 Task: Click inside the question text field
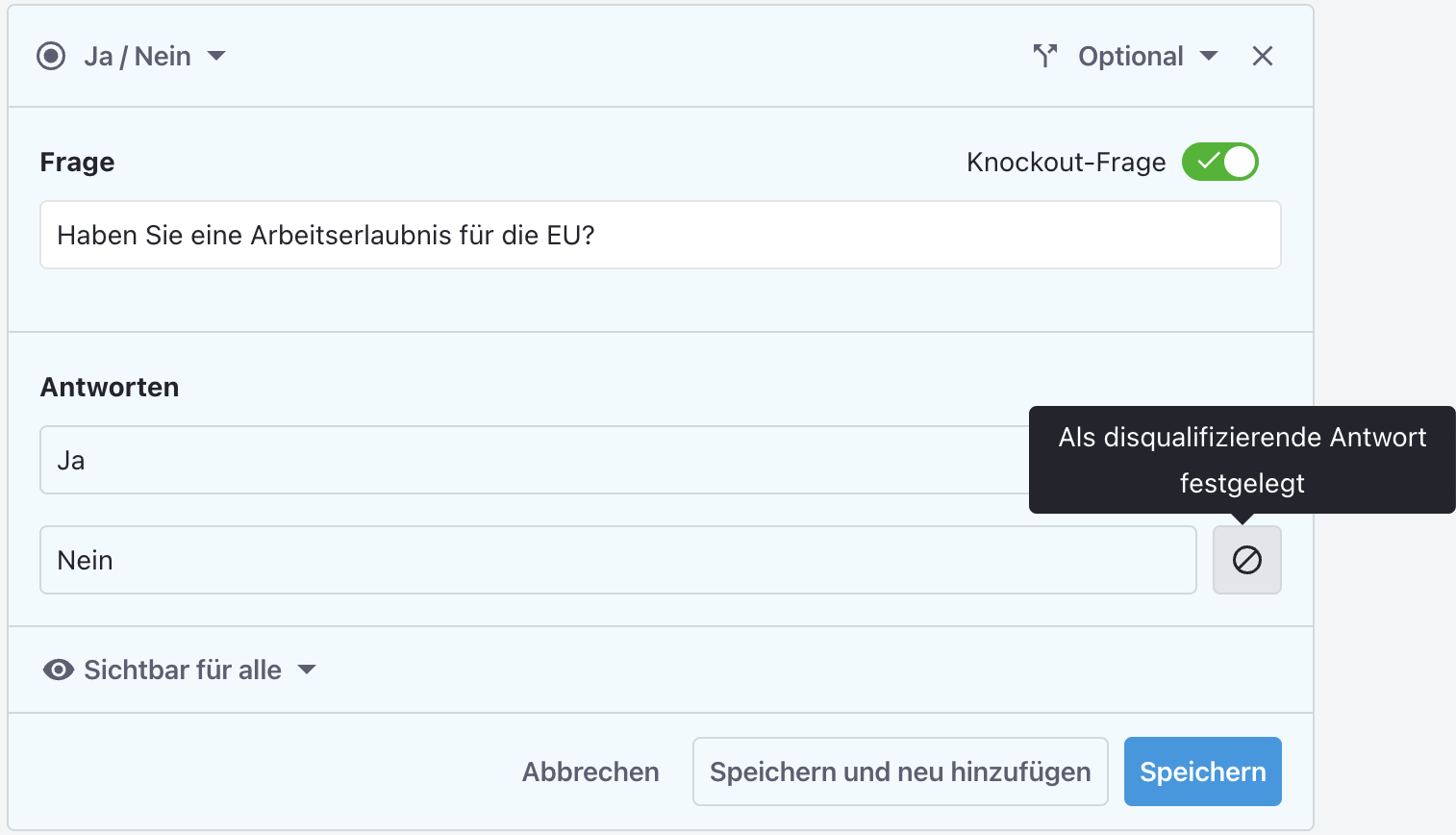coord(660,235)
